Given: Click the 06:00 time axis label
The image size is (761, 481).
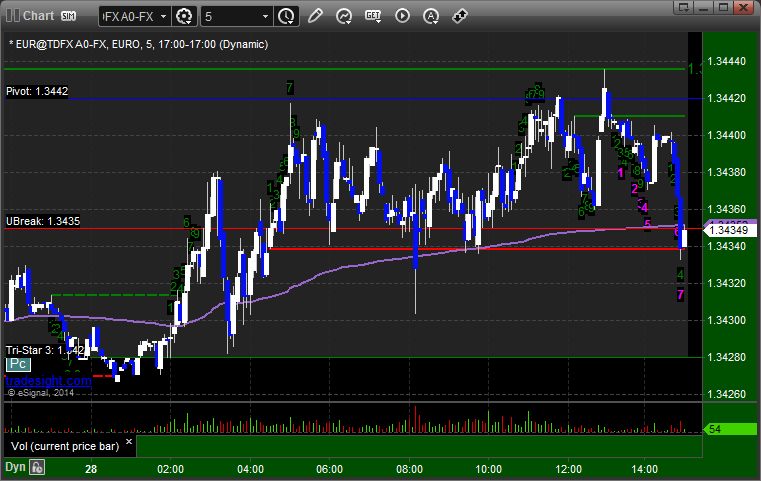Looking at the screenshot, I should (330, 469).
